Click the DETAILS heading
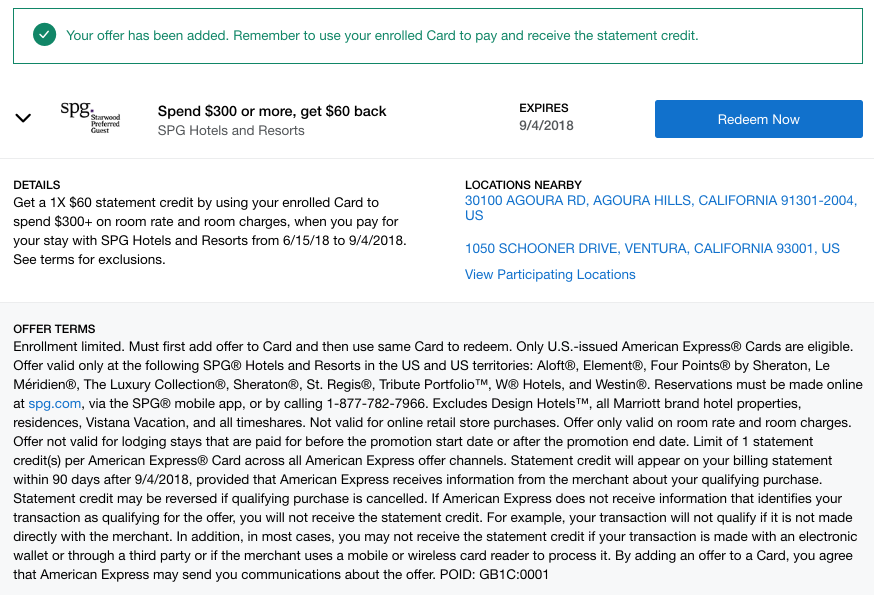Image resolution: width=874 pixels, height=595 pixels. point(37,185)
